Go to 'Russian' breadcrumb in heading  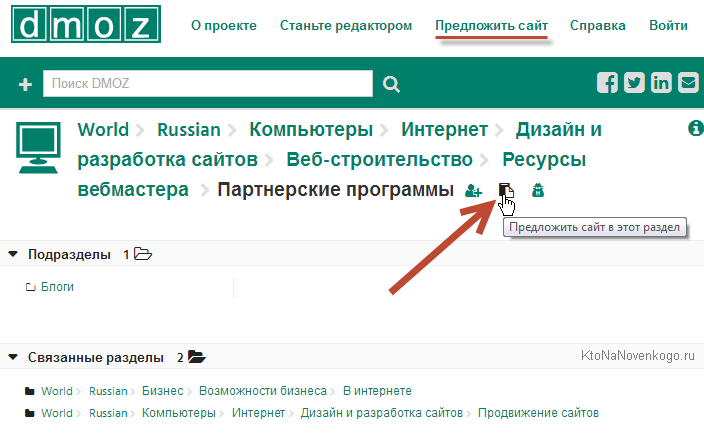(x=189, y=130)
